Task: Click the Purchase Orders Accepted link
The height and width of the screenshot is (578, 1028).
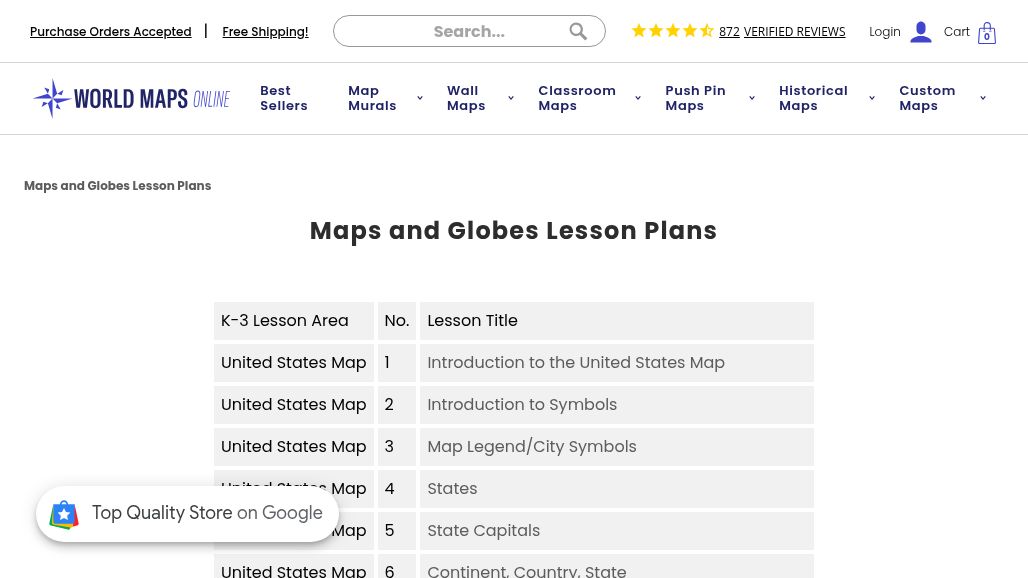Action: (110, 32)
